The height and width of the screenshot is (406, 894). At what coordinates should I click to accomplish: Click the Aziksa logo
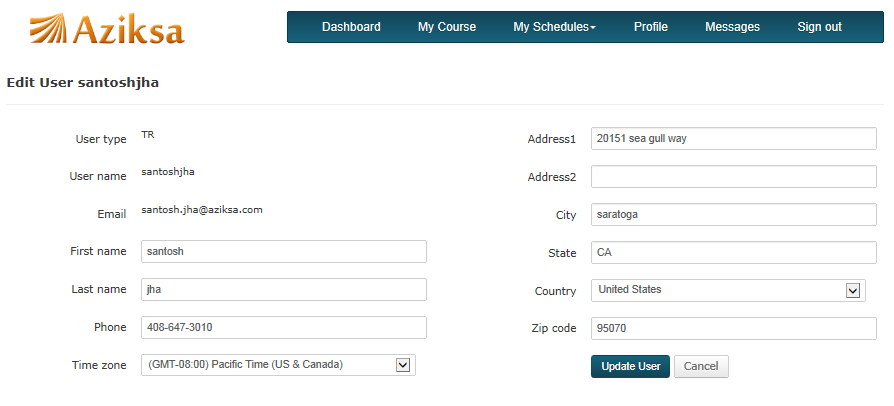click(107, 29)
